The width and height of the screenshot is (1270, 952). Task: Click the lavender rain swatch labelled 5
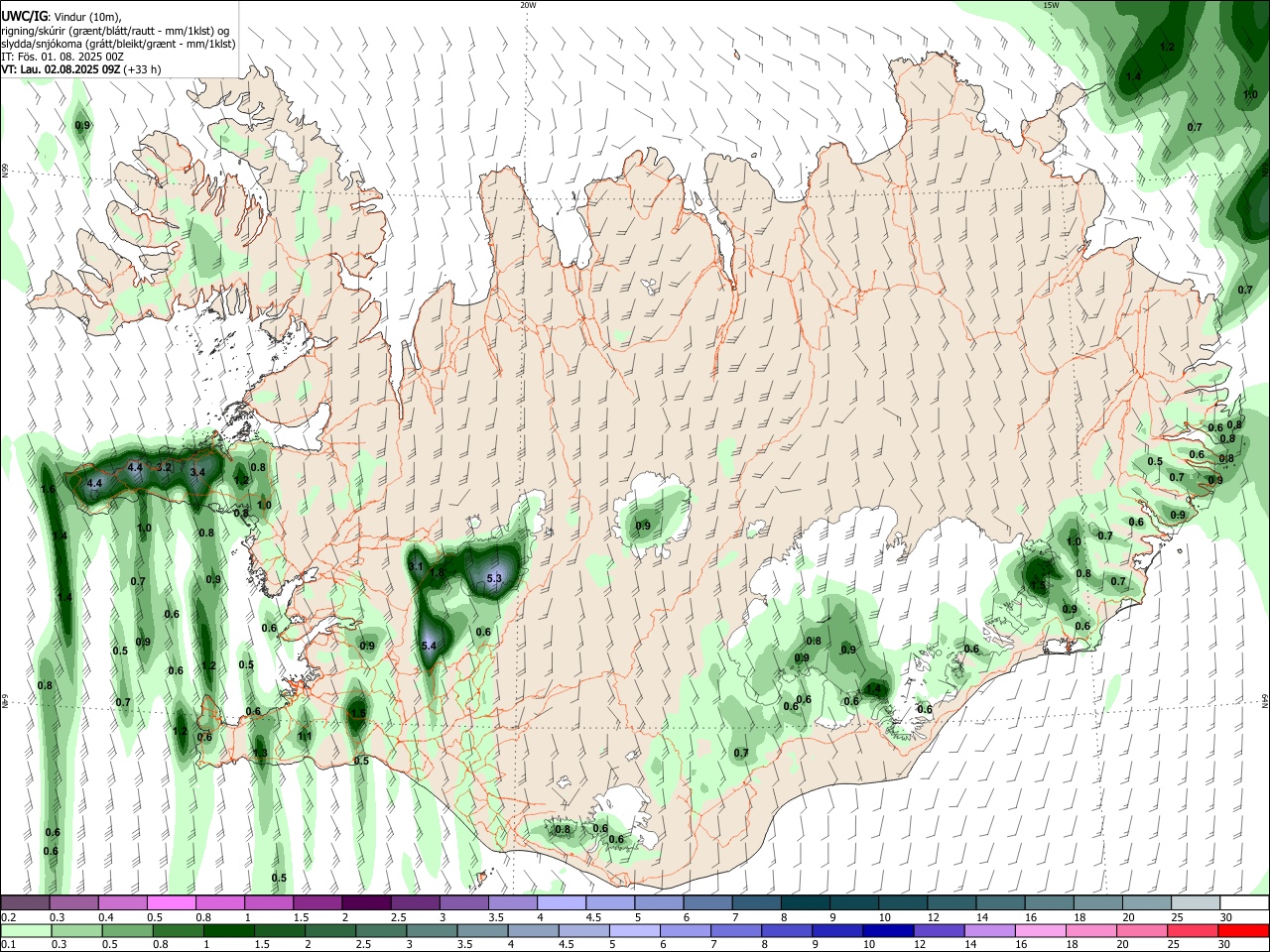[635, 930]
